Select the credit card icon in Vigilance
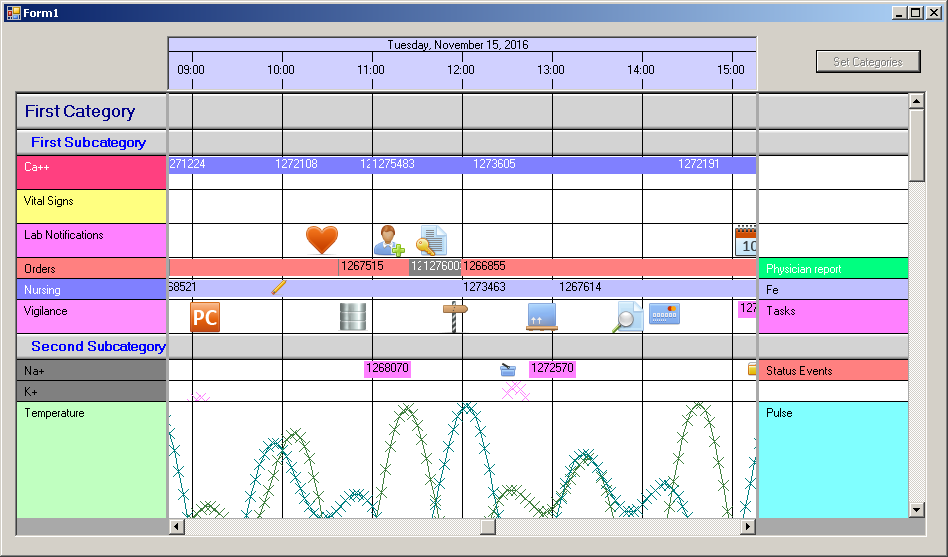The width and height of the screenshot is (948, 557). point(664,314)
